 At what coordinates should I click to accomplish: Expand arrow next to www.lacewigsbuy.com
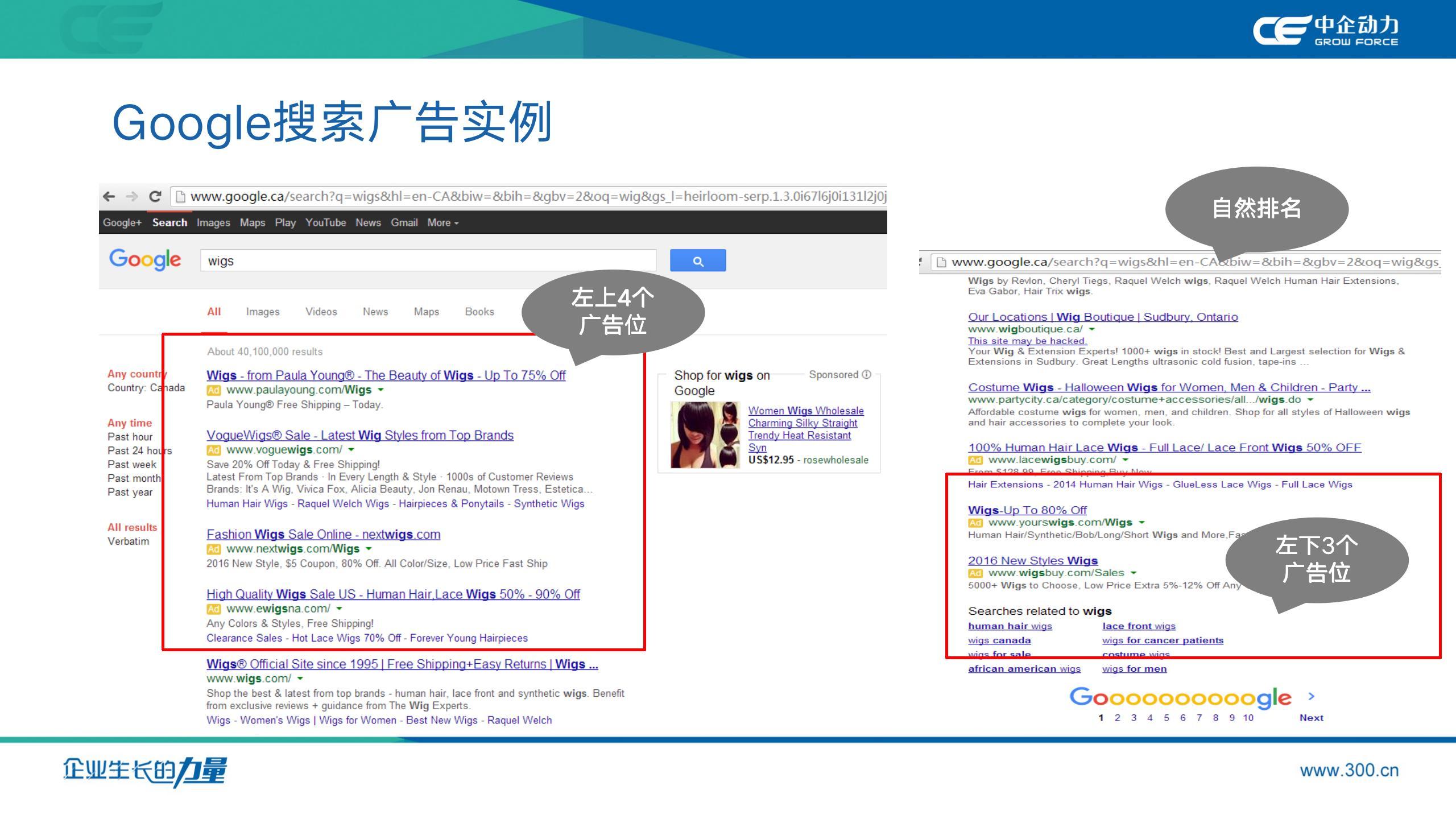[x=1125, y=460]
